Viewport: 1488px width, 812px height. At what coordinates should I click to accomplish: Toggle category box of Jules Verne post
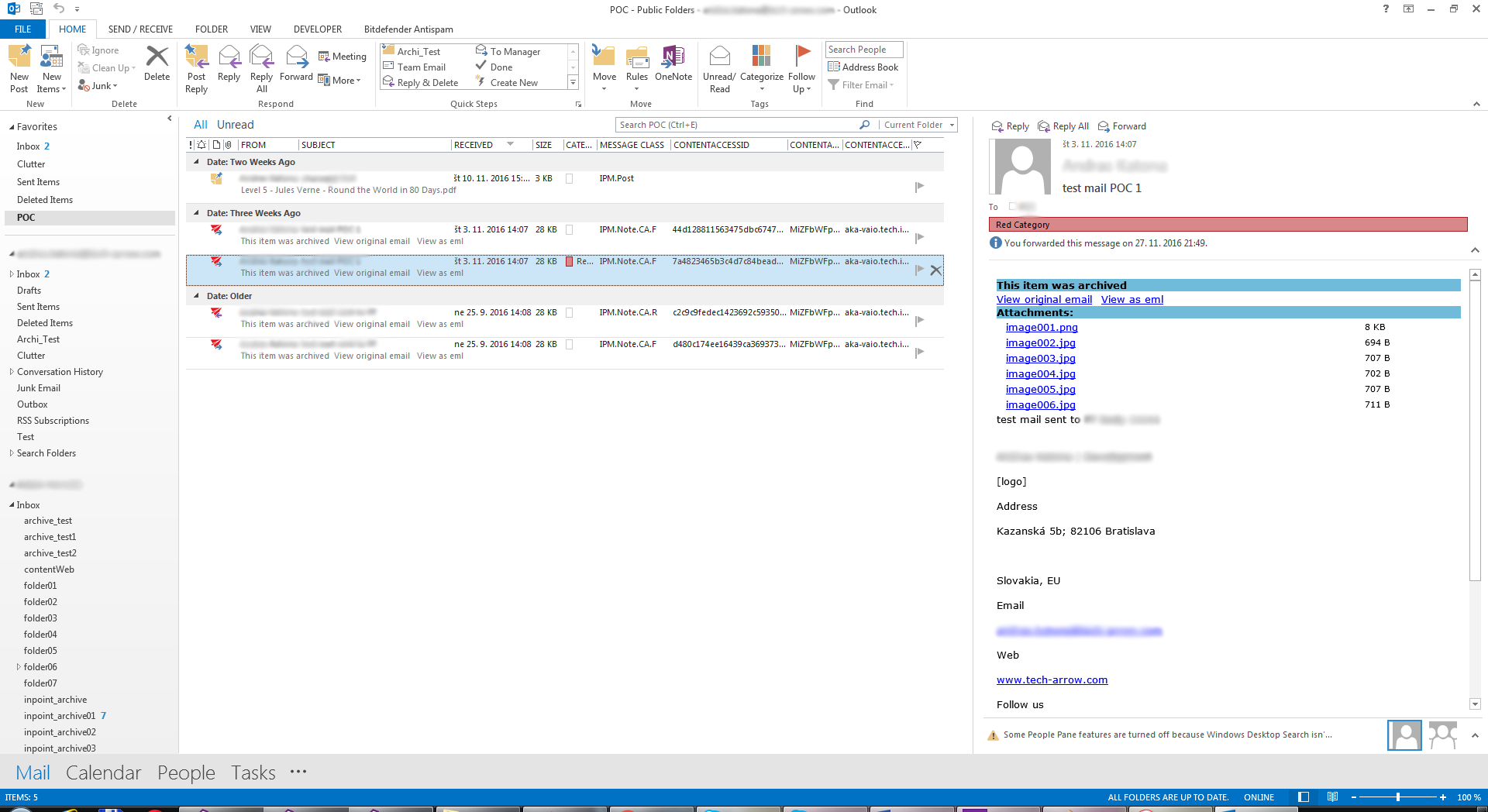pyautogui.click(x=569, y=179)
